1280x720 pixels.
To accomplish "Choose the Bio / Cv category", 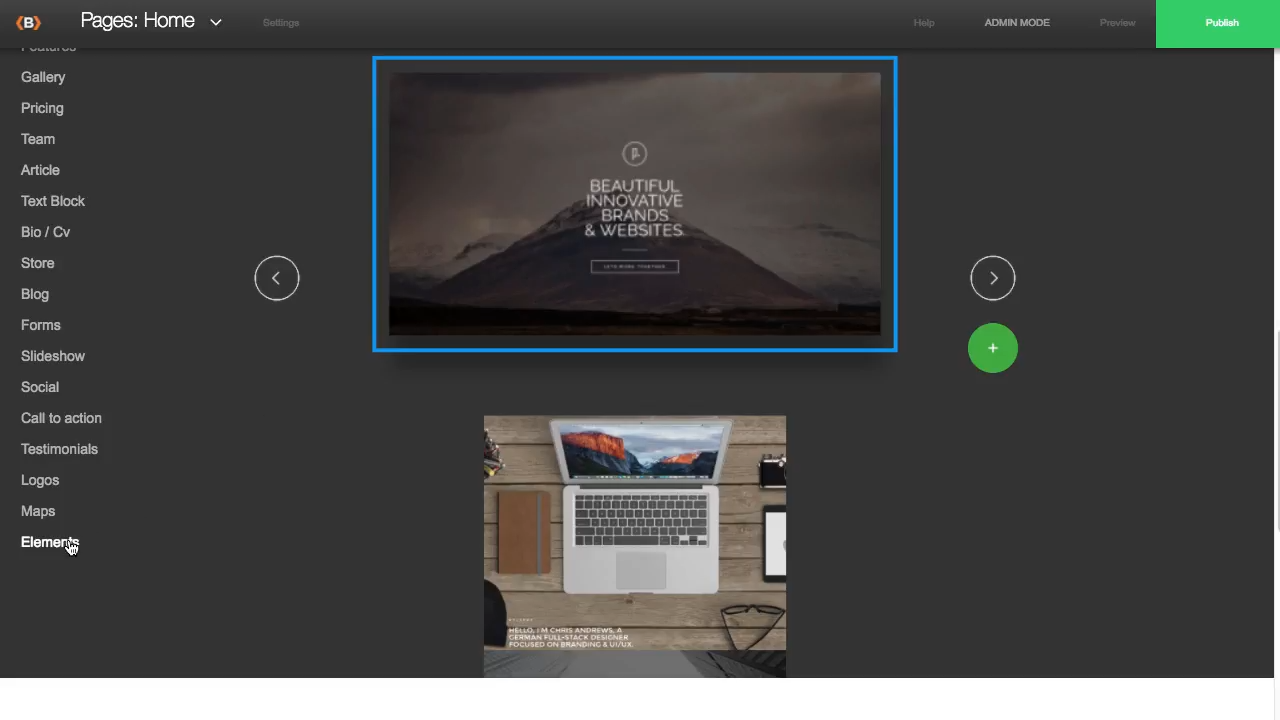I will [45, 232].
